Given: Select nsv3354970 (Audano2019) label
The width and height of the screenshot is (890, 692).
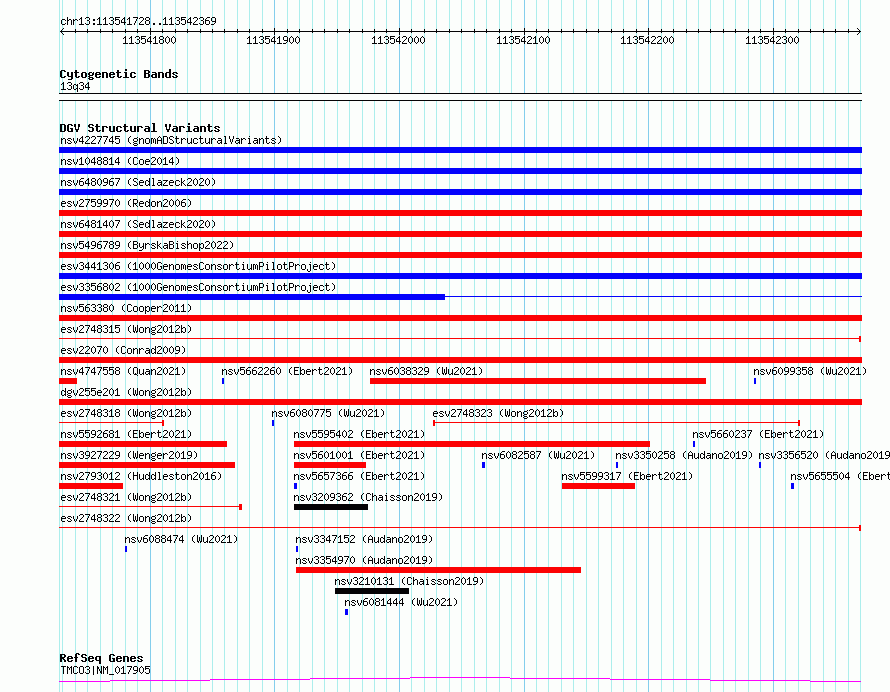Looking at the screenshot, I should [364, 560].
